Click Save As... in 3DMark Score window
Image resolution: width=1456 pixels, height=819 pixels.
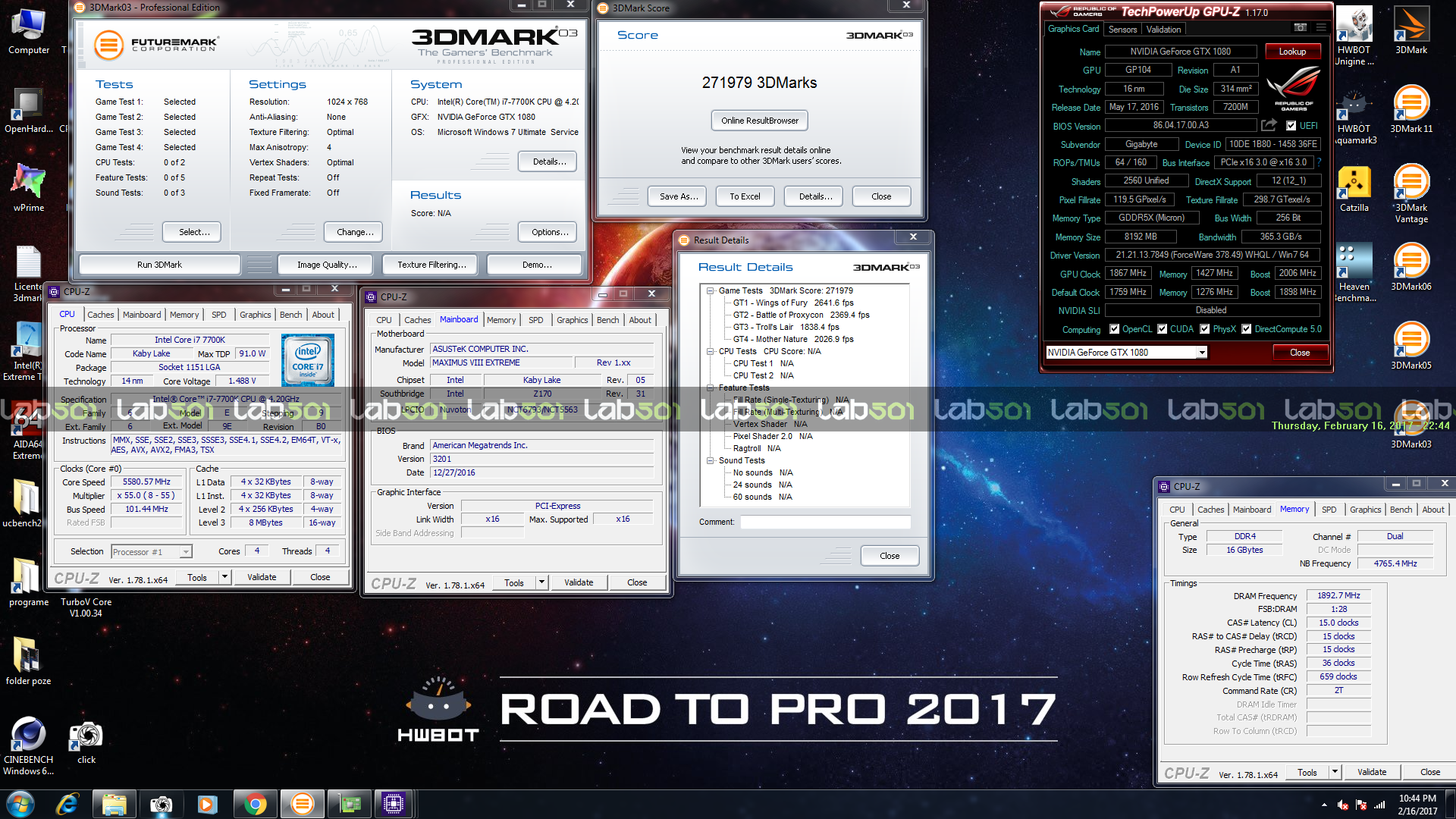pyautogui.click(x=678, y=196)
